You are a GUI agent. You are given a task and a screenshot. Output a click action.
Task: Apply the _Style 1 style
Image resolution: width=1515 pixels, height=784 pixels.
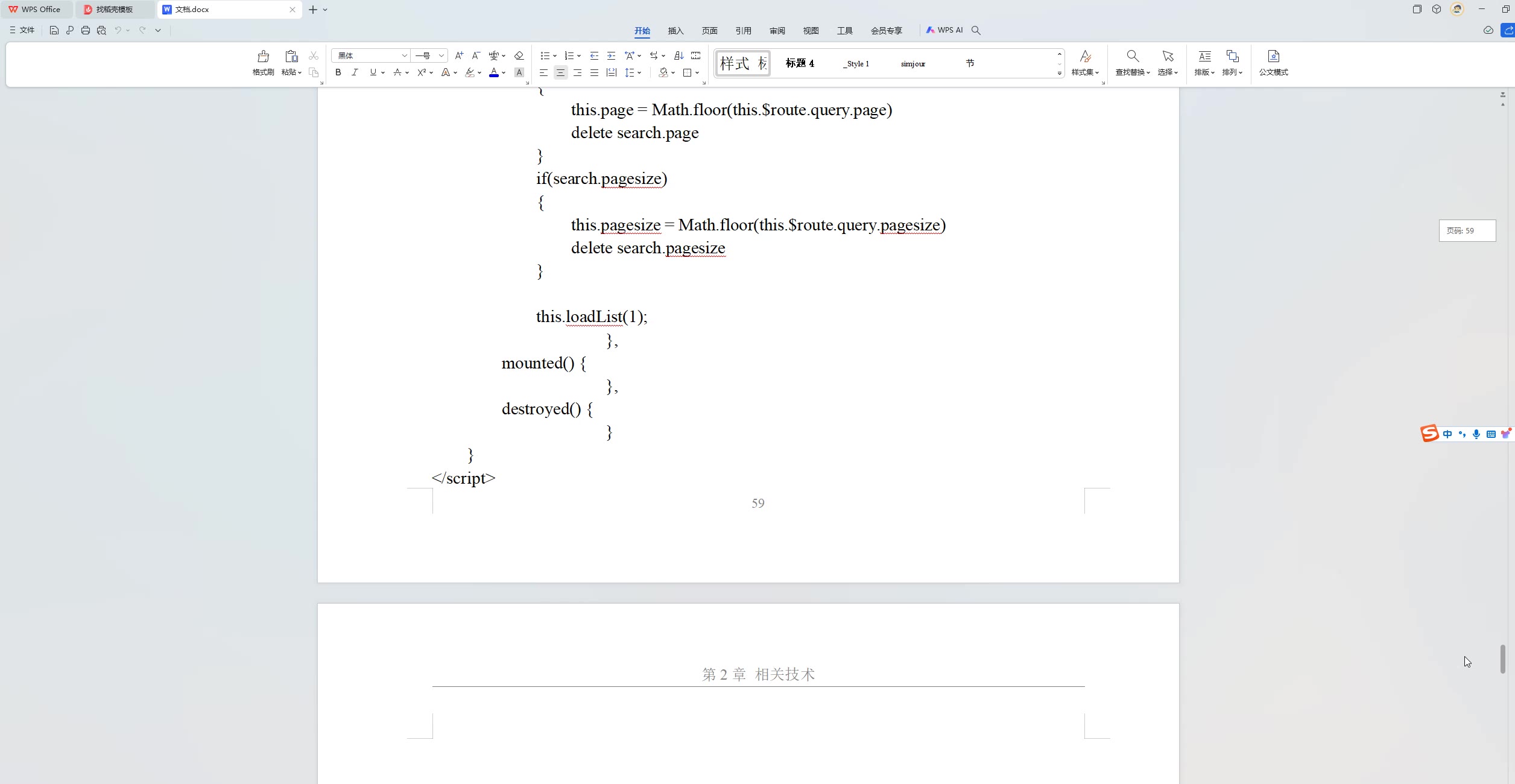click(x=856, y=63)
